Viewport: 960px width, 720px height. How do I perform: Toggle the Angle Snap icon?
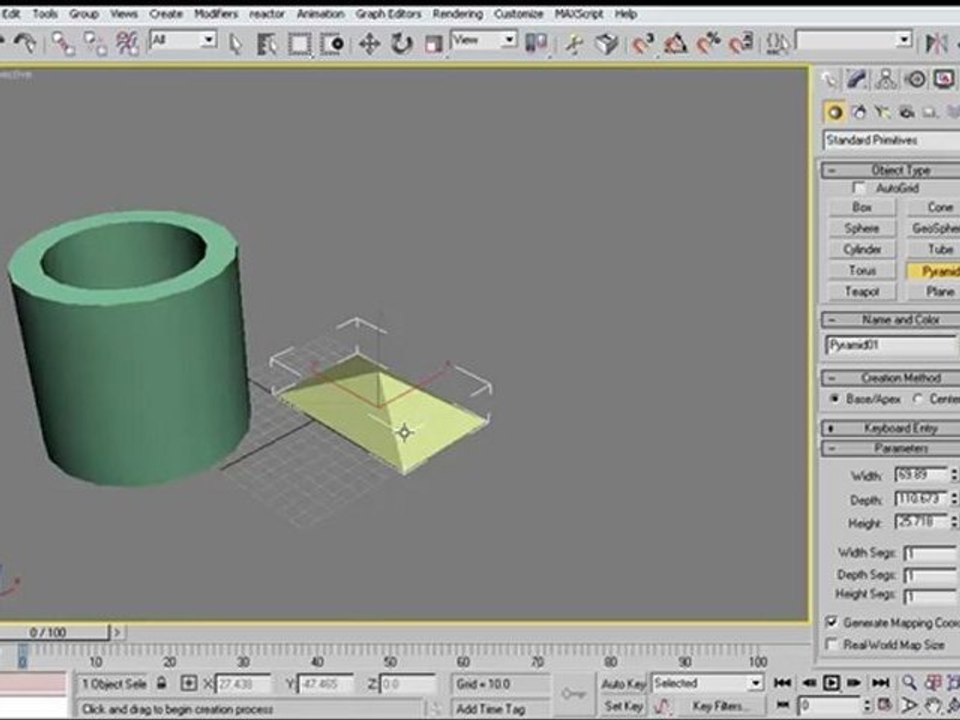pos(675,43)
